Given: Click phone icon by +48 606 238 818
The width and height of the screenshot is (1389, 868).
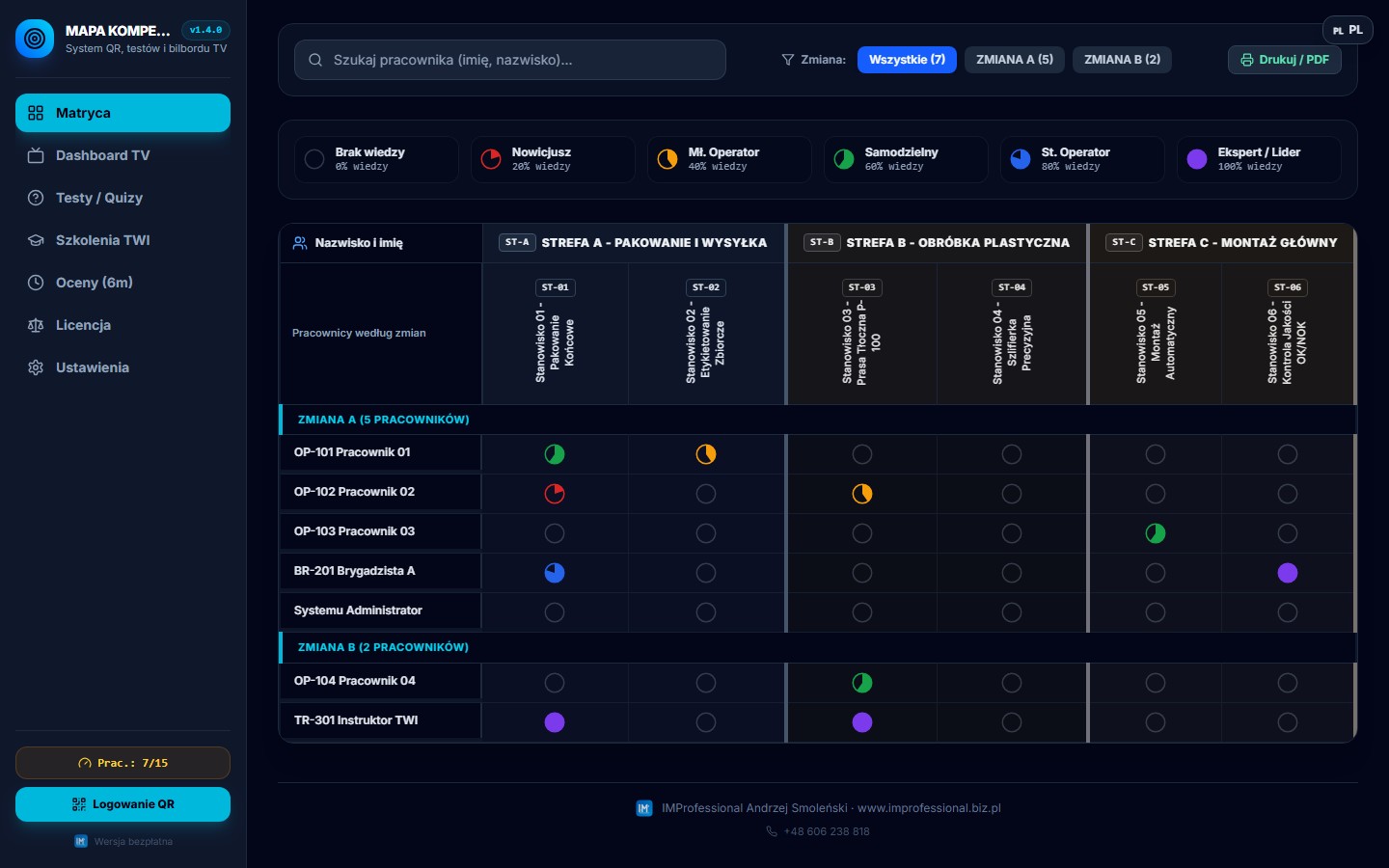Looking at the screenshot, I should [772, 831].
